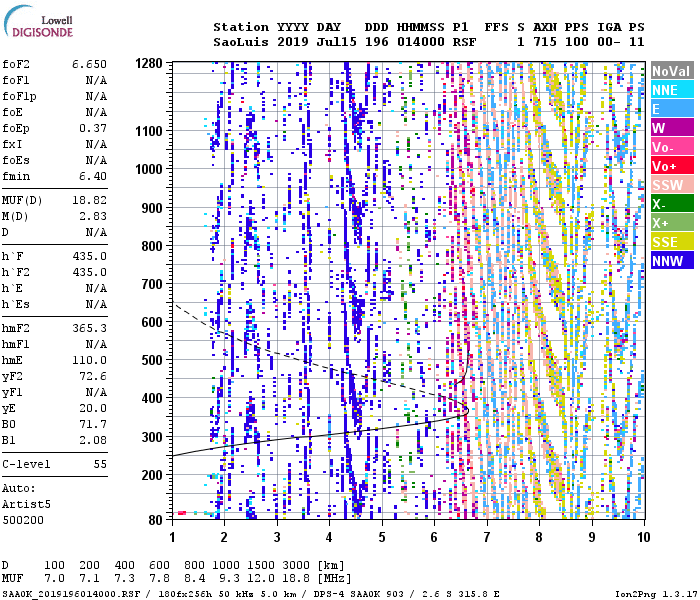Click the 5 MHz frequency axis label
Image resolution: width=700 pixels, height=600 pixels.
(382, 537)
